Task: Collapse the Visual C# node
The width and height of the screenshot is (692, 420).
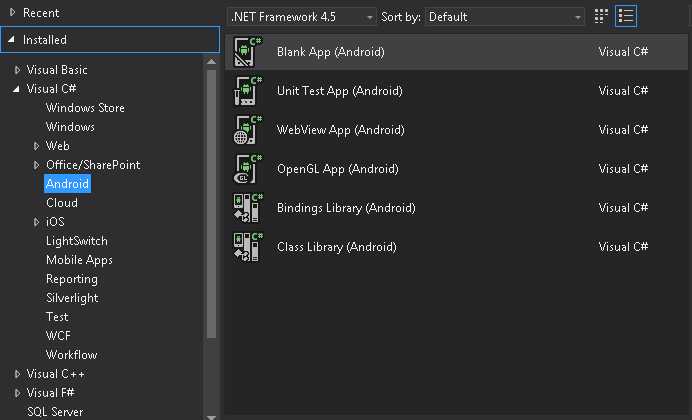Action: [16, 89]
